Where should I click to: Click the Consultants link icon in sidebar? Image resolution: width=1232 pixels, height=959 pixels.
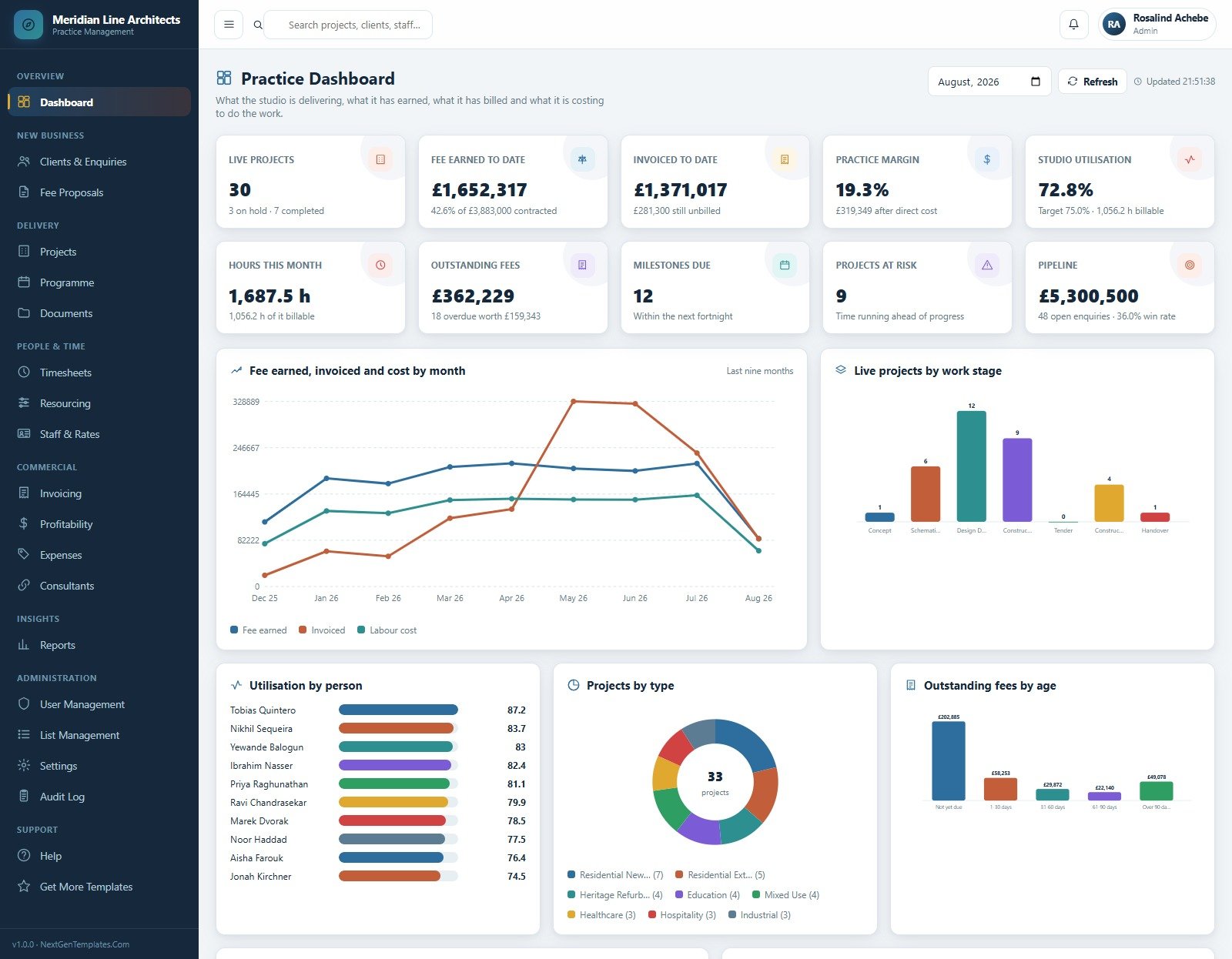coord(24,585)
